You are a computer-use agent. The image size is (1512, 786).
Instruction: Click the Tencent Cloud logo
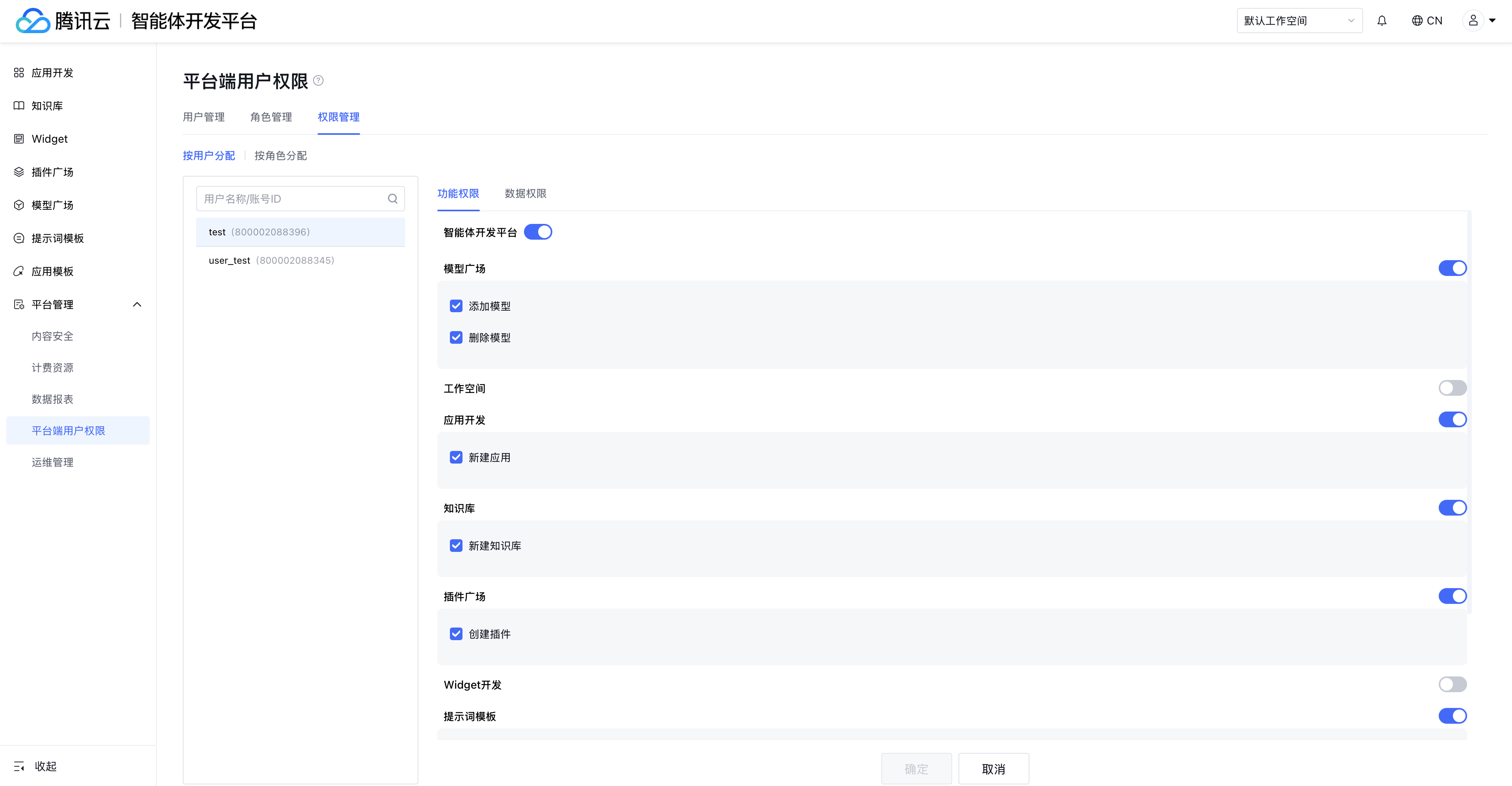pyautogui.click(x=33, y=21)
